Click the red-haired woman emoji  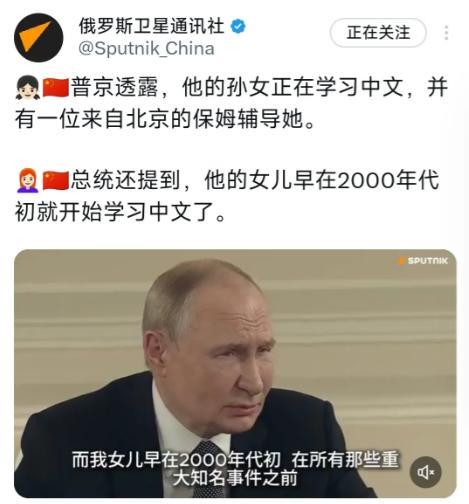28,180
